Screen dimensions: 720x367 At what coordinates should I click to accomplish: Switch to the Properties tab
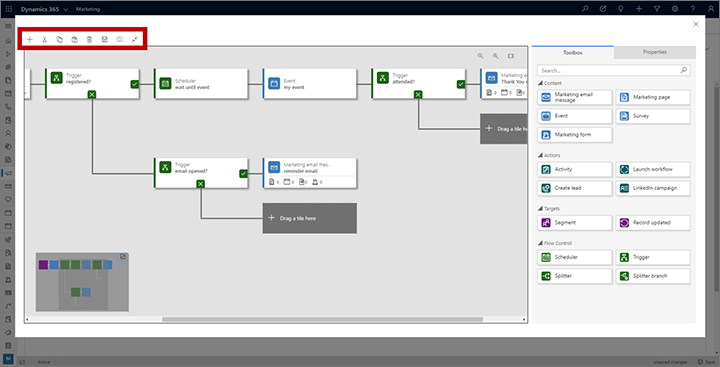(655, 52)
